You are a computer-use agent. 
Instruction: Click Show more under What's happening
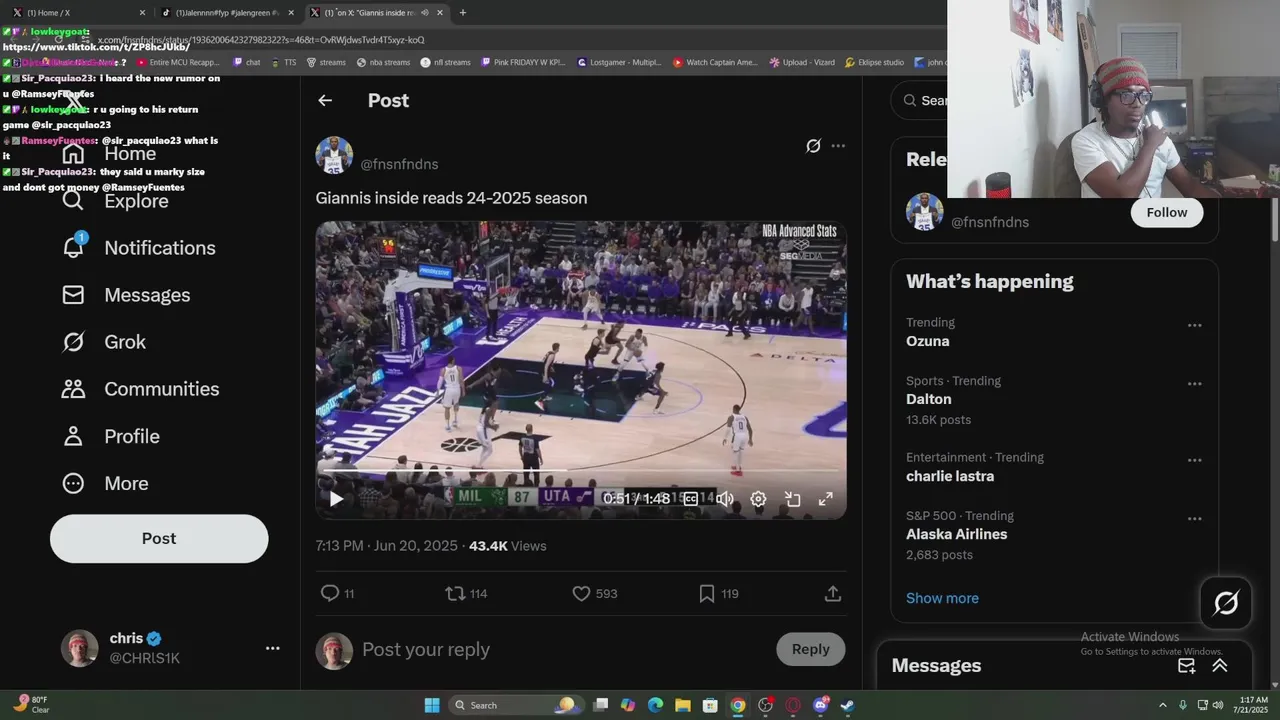click(x=942, y=598)
